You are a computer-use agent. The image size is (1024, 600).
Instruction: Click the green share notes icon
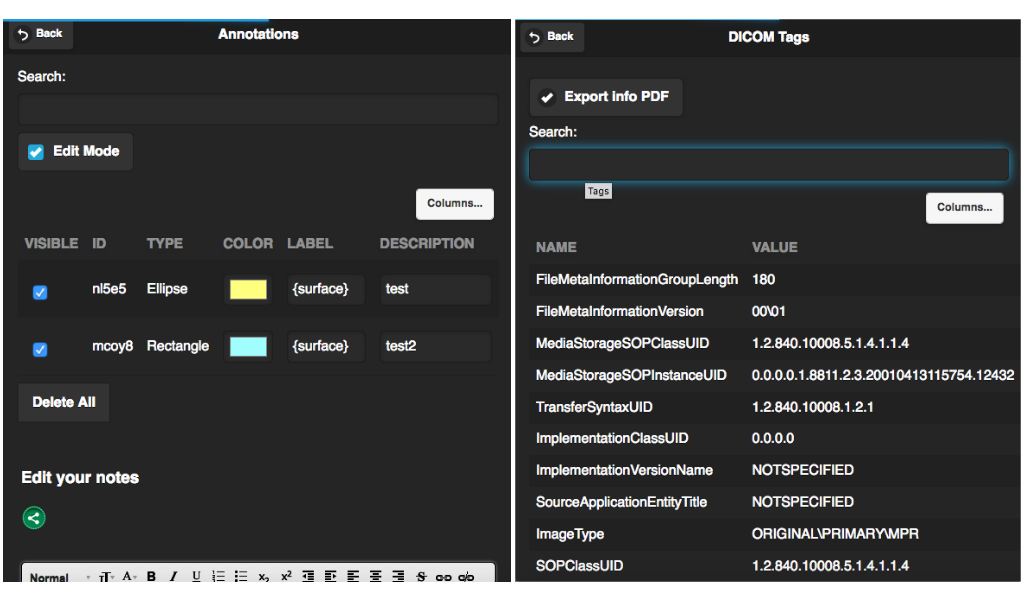coord(34,518)
